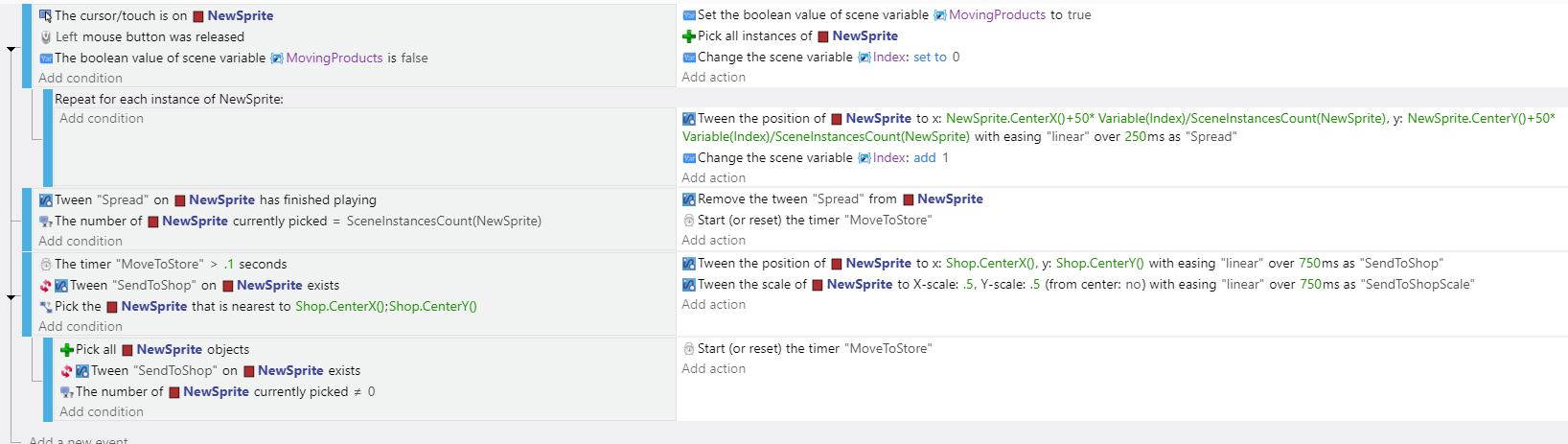Click the timer icon of 'The timer MoveToStore > .1 seconds'

[45, 265]
